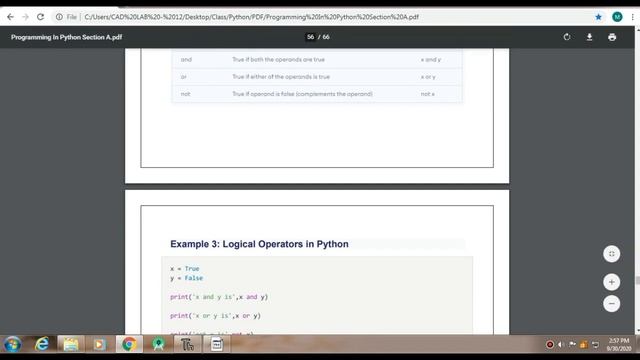Download the PDF file

[x=589, y=37]
